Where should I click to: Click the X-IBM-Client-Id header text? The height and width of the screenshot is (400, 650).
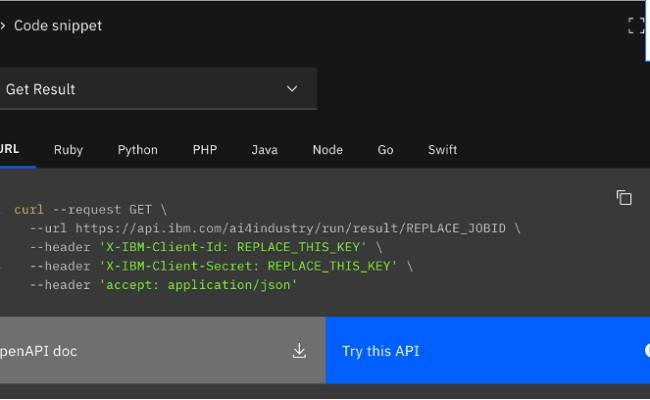(x=233, y=247)
